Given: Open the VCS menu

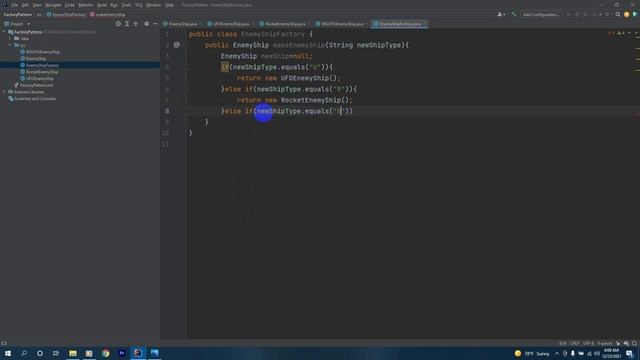Looking at the screenshot, I should tap(139, 5).
